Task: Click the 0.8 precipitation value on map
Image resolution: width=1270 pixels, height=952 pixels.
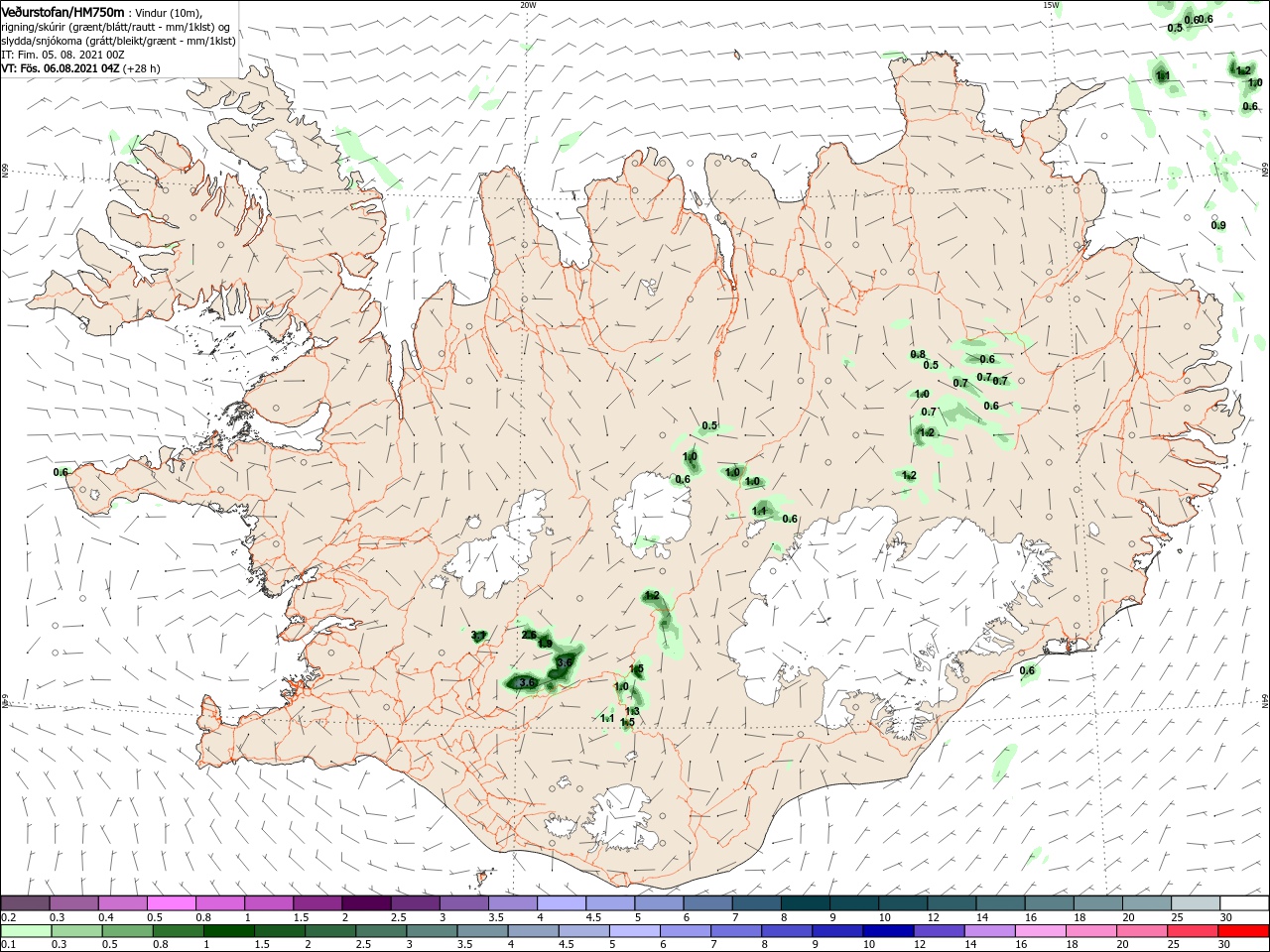Action: coord(918,354)
